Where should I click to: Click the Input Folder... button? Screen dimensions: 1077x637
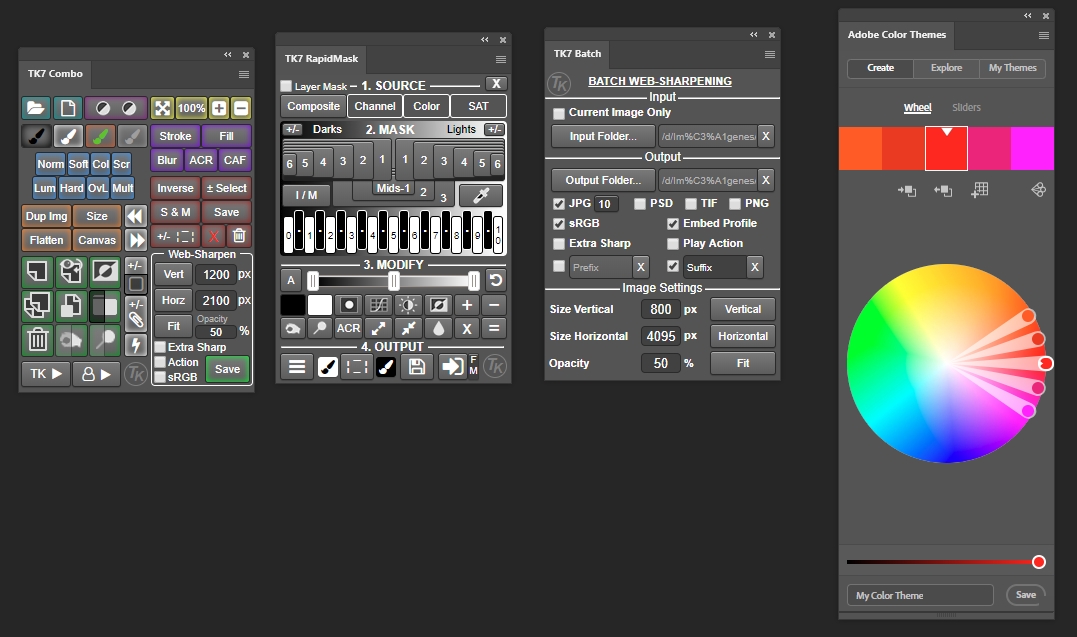tap(603, 136)
